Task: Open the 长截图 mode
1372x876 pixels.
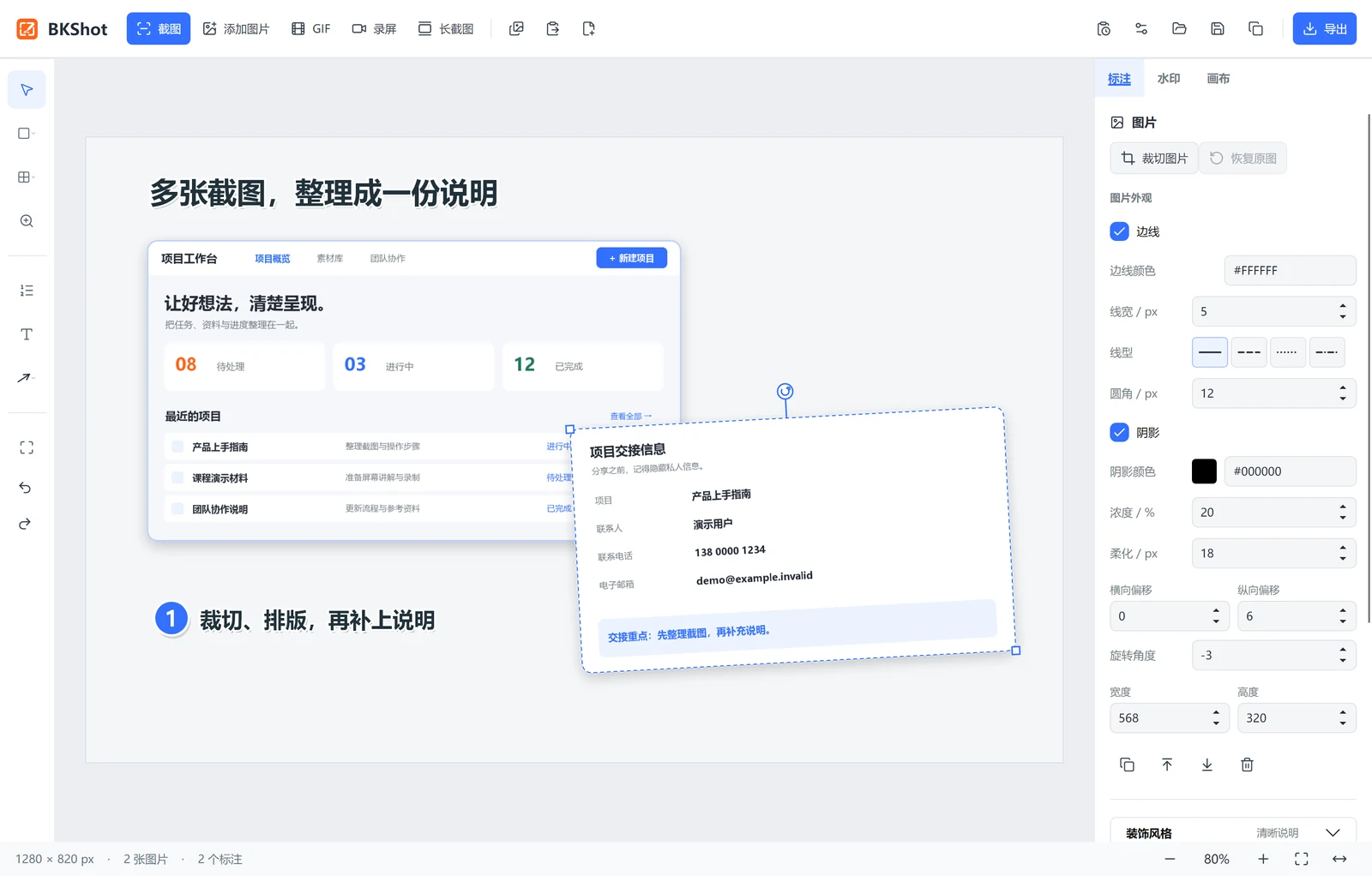Action: [446, 29]
